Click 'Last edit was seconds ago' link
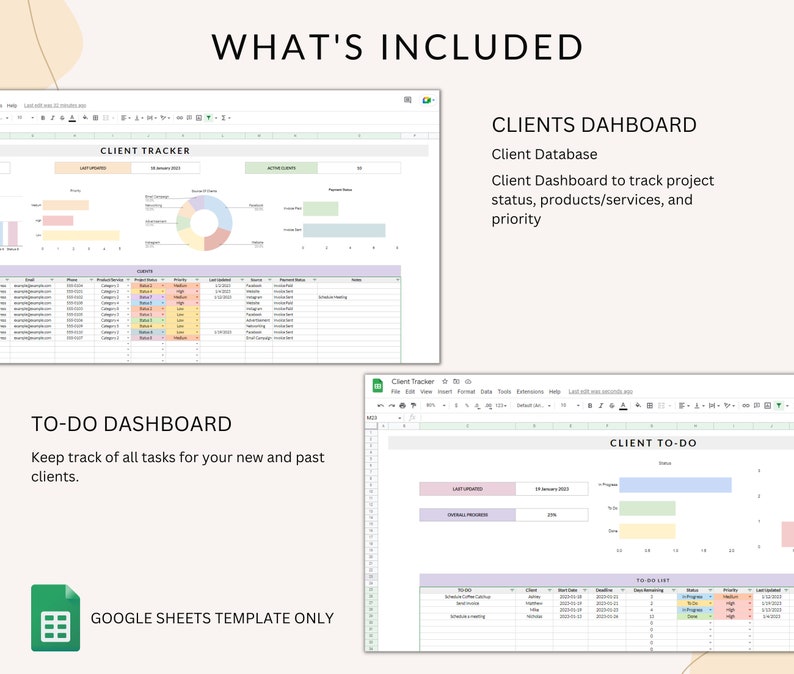794x674 pixels. pos(601,392)
